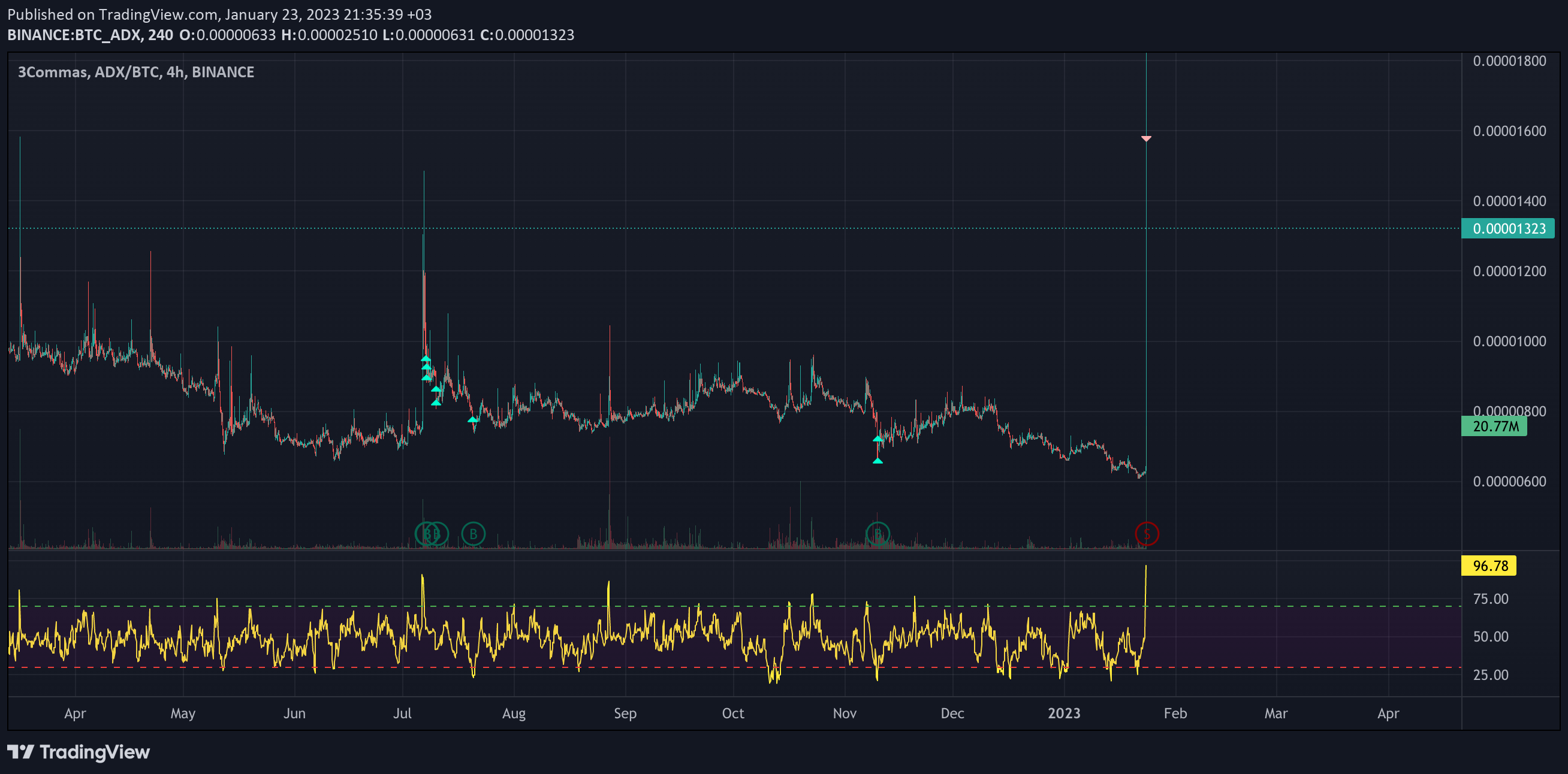Screen dimensions: 1568x774
Task: Click the red S sell signal marker
Action: 1147,534
